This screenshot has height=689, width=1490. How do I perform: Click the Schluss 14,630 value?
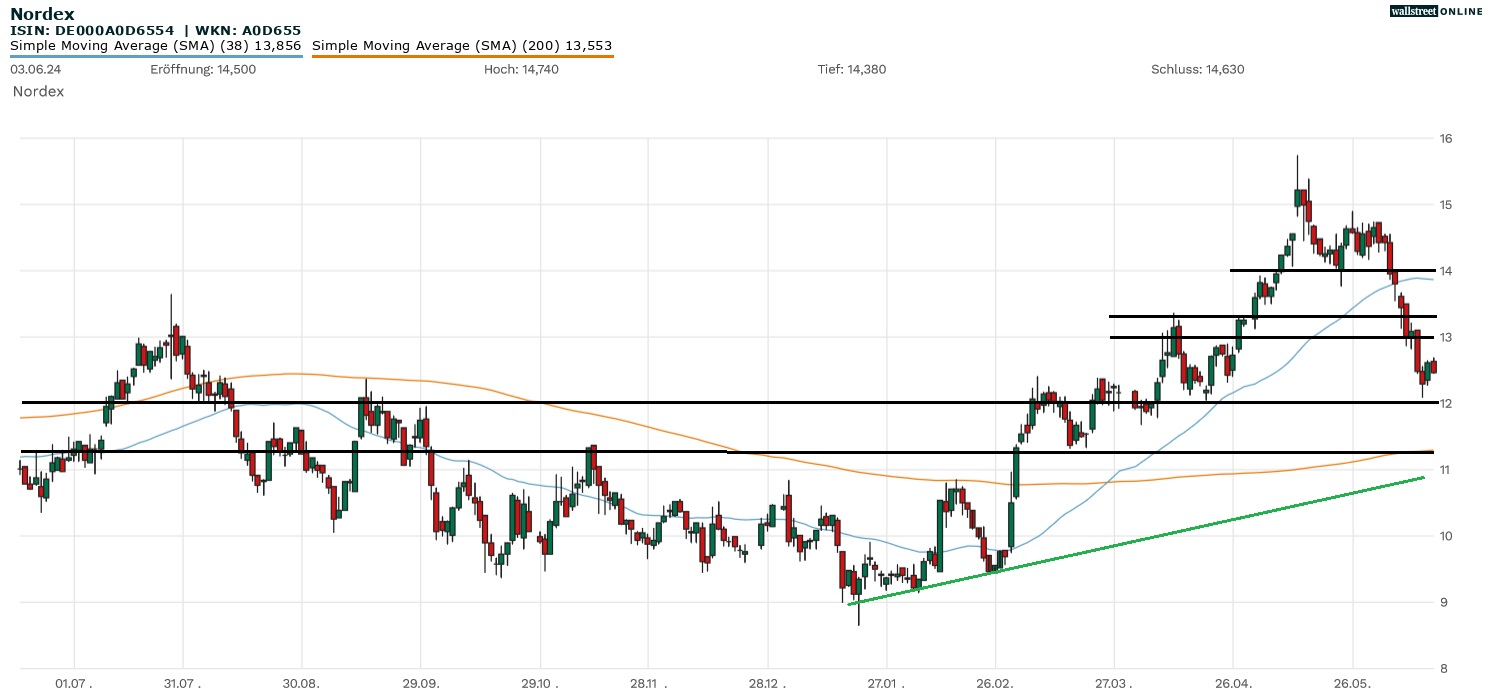[x=1197, y=69]
